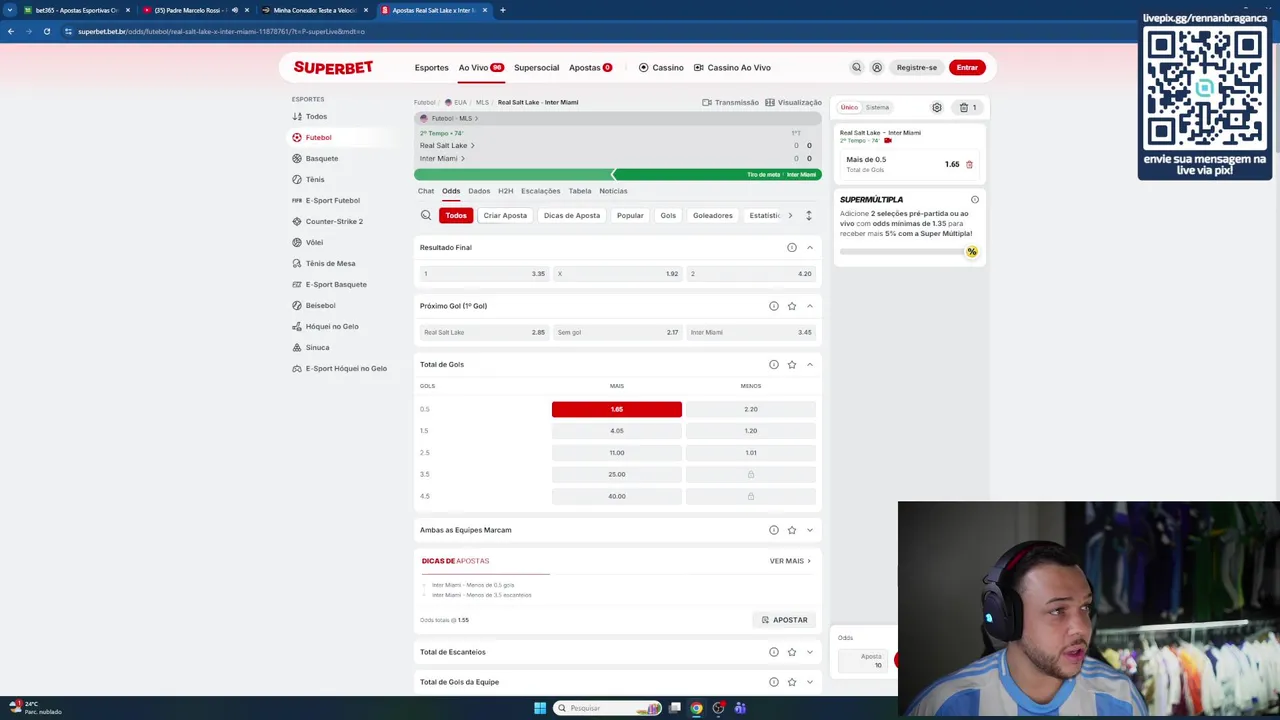Click the green match momentum bar
Screen dimensions: 1280x720
[x=618, y=175]
